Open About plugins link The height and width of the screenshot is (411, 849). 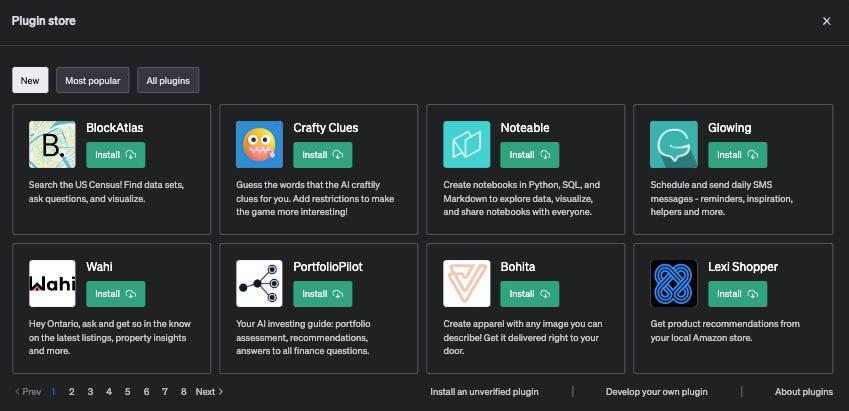click(804, 392)
